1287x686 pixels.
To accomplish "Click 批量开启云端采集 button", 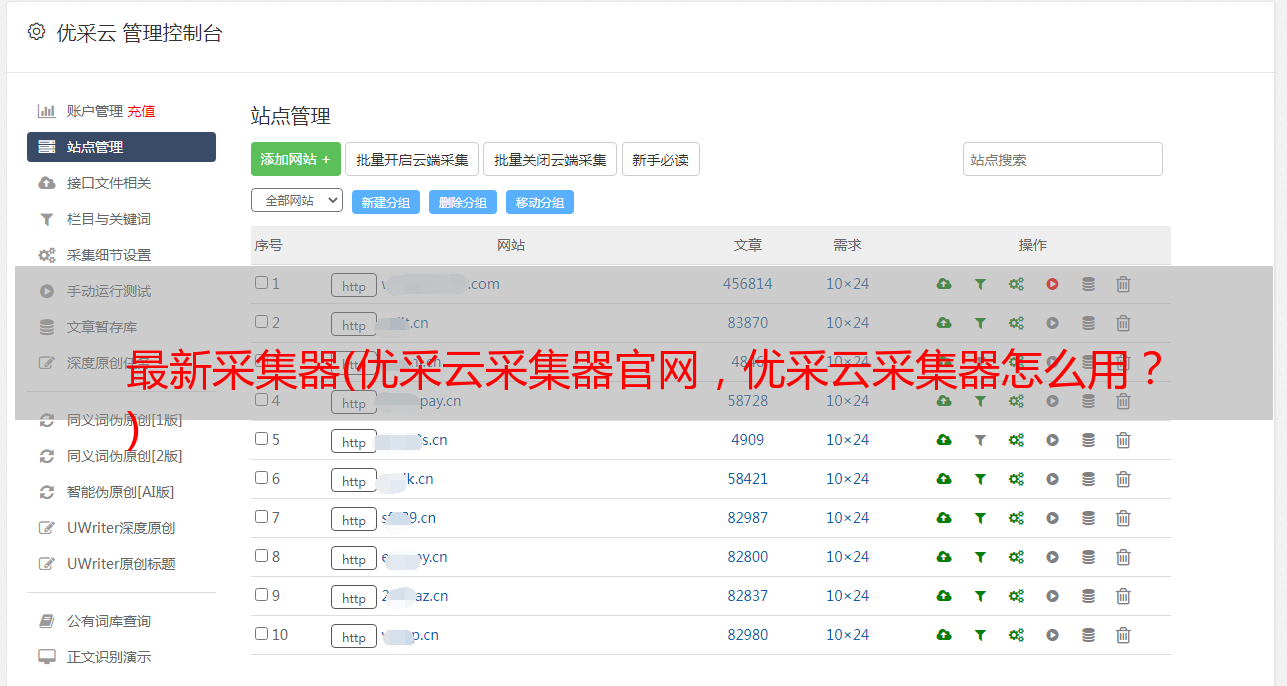I will coord(412,159).
